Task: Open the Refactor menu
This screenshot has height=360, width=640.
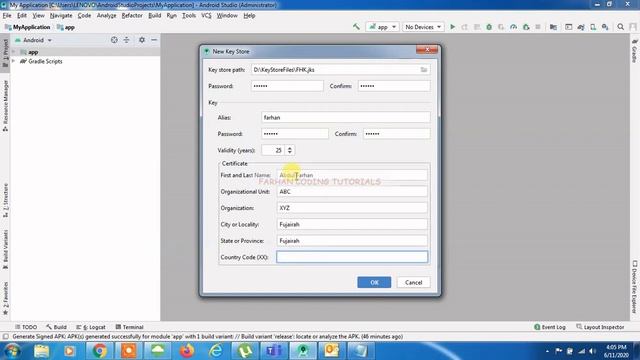Action: 132,16
